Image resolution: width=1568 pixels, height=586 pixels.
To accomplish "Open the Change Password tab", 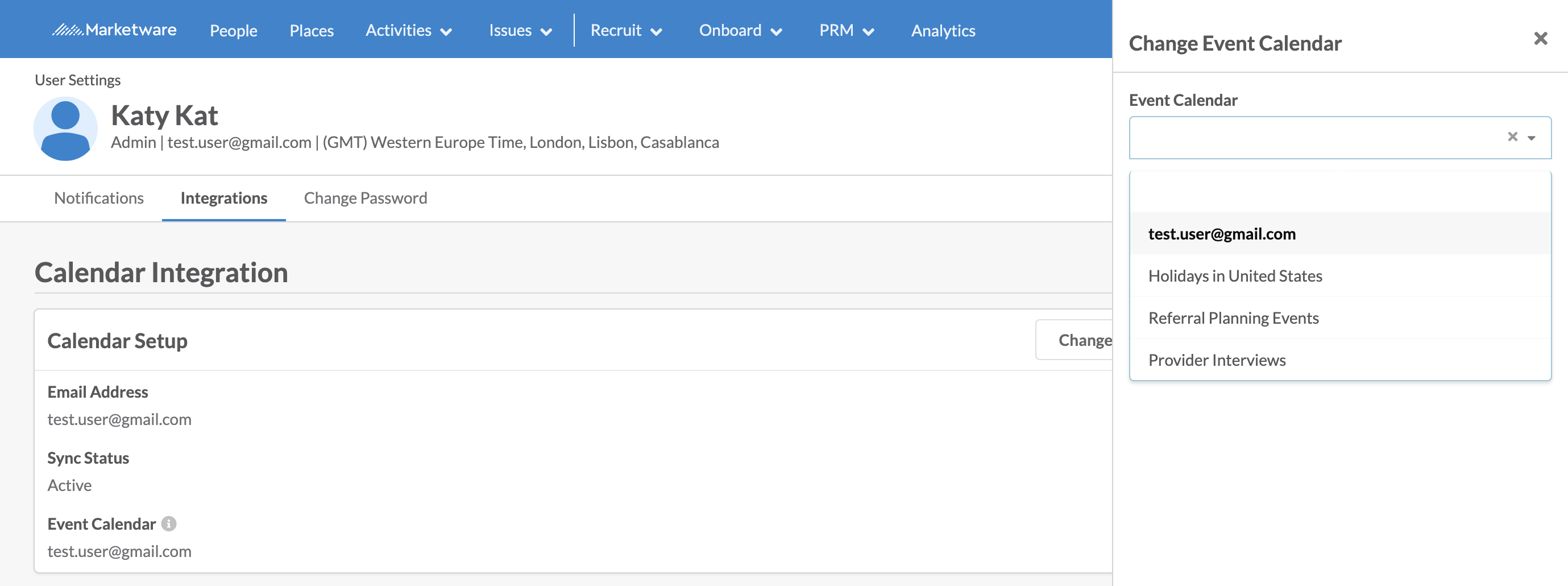I will point(365,198).
